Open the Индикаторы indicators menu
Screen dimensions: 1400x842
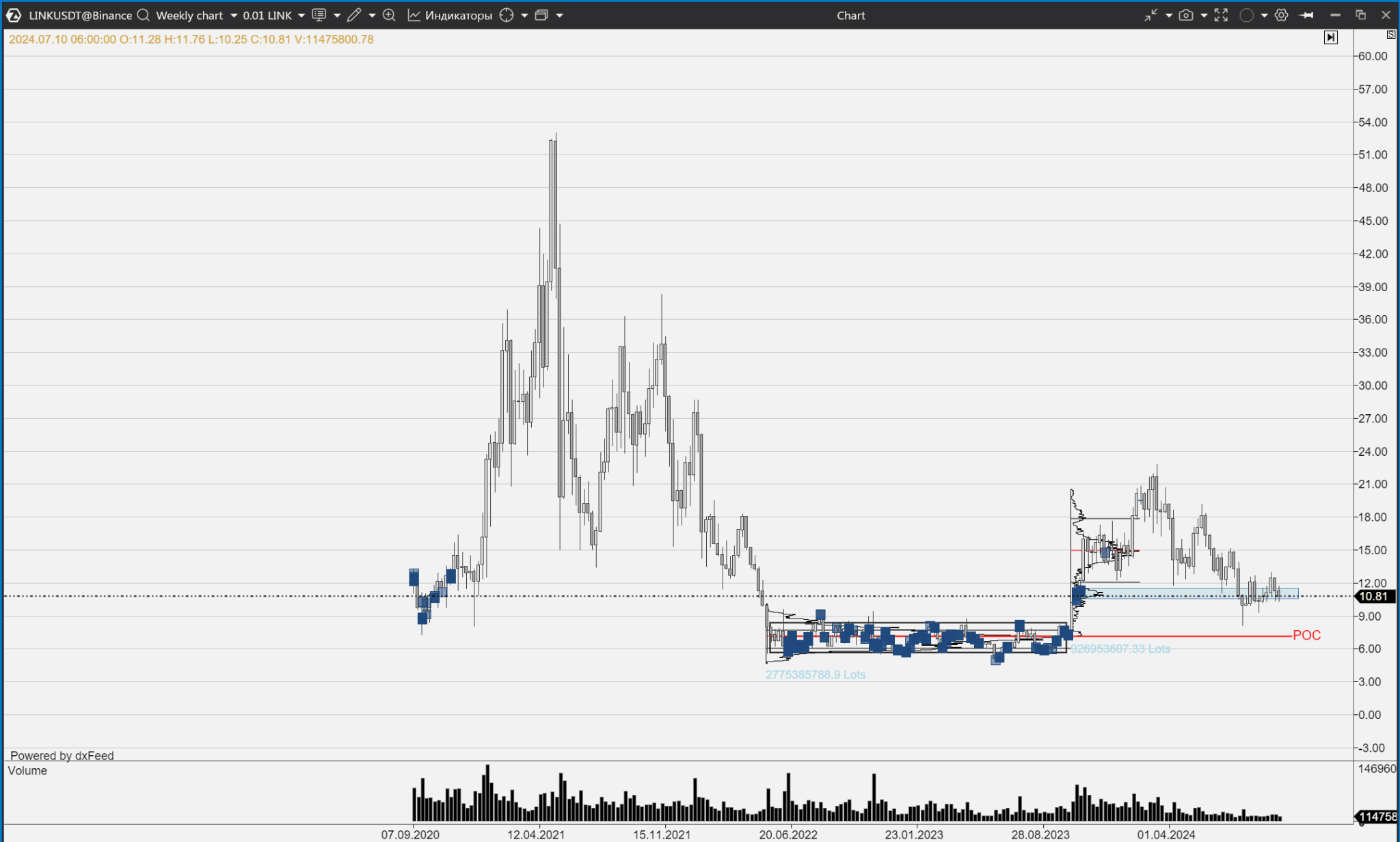coord(450,15)
